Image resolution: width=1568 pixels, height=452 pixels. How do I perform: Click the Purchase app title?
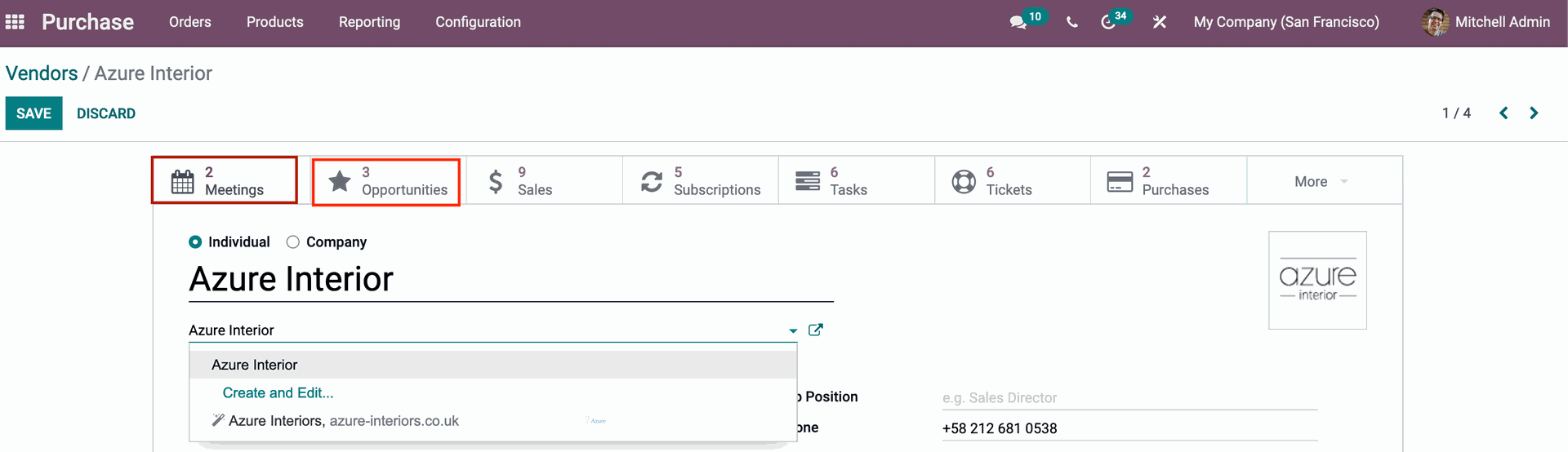(x=88, y=22)
